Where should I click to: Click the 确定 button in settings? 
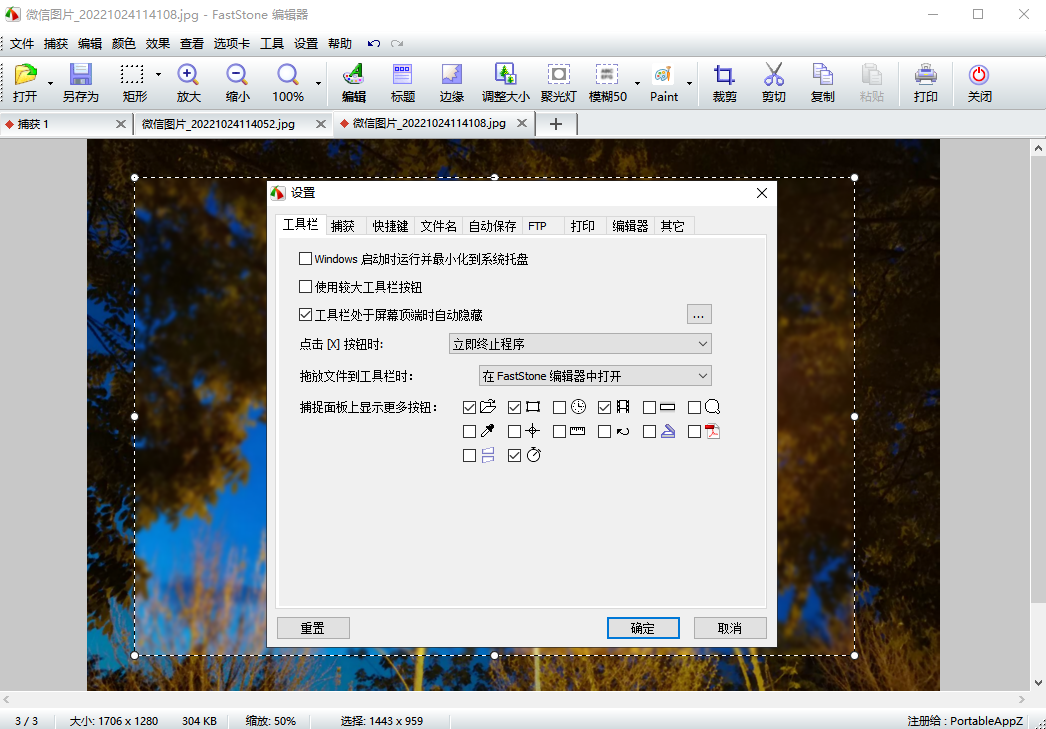(x=643, y=628)
